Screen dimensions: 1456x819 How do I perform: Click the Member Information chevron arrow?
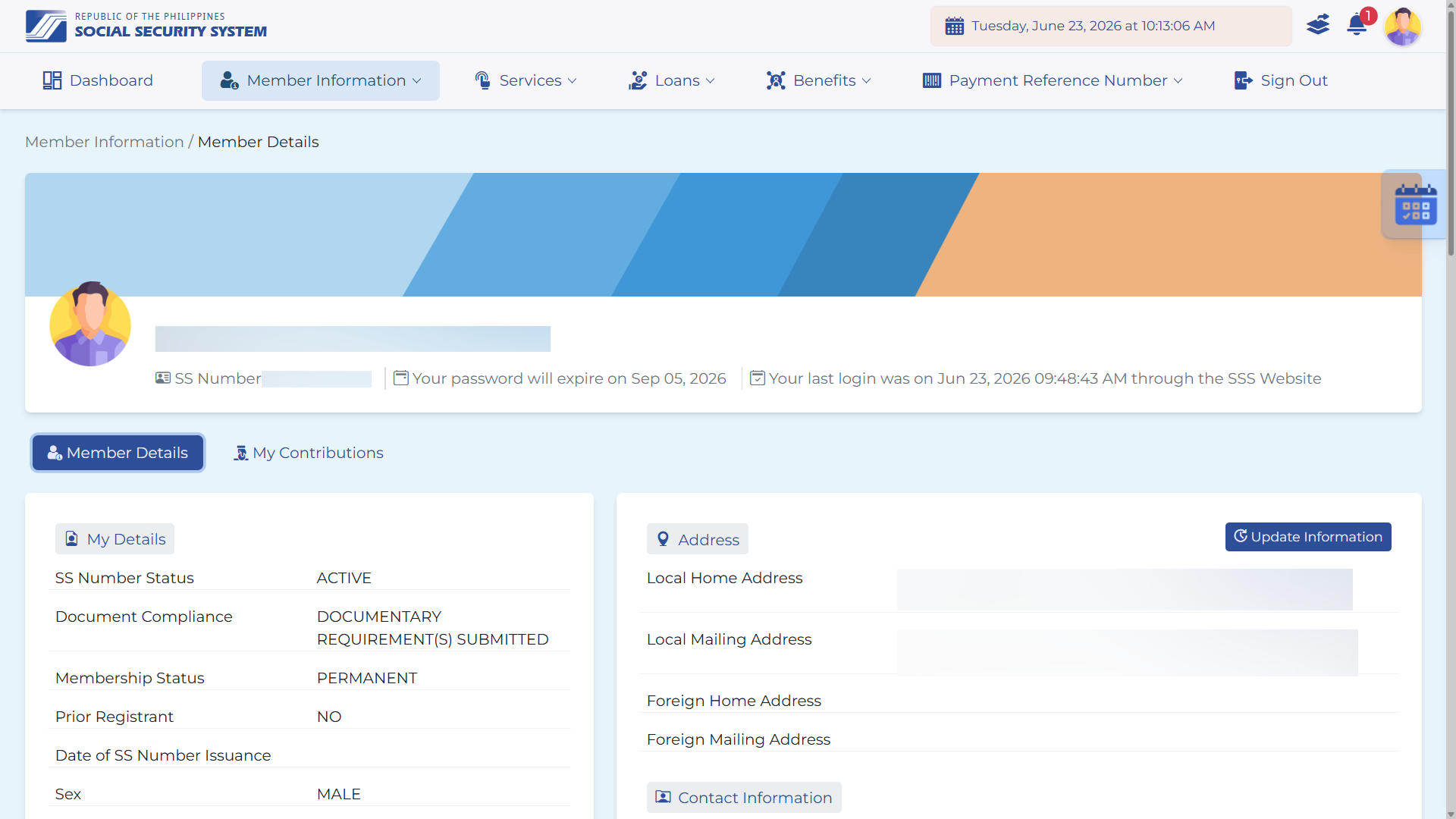(416, 81)
